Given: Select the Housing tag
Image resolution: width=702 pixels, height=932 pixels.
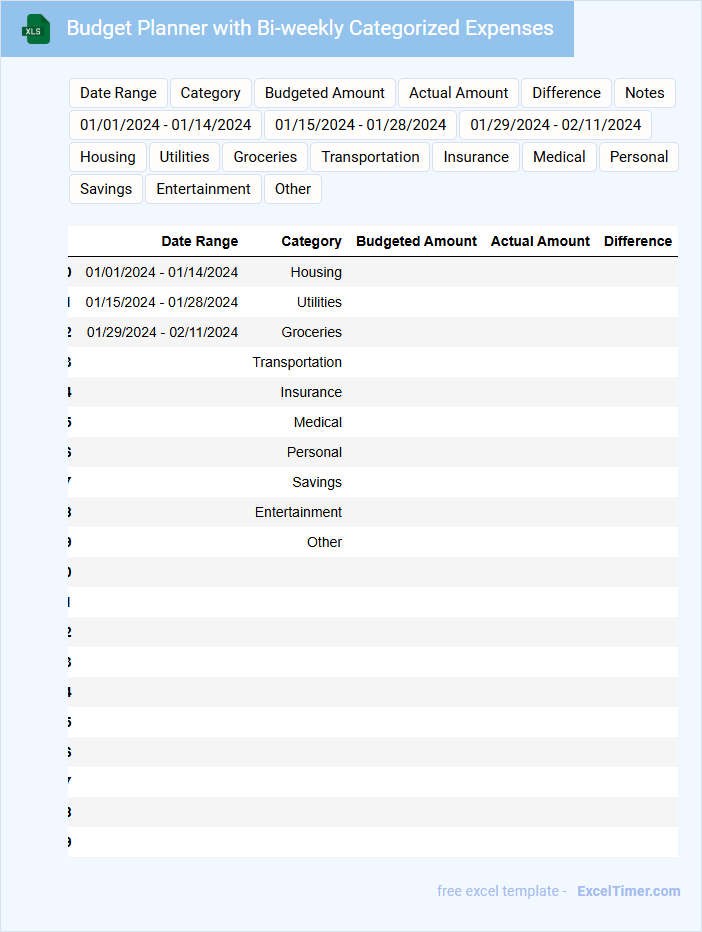Looking at the screenshot, I should [108, 157].
